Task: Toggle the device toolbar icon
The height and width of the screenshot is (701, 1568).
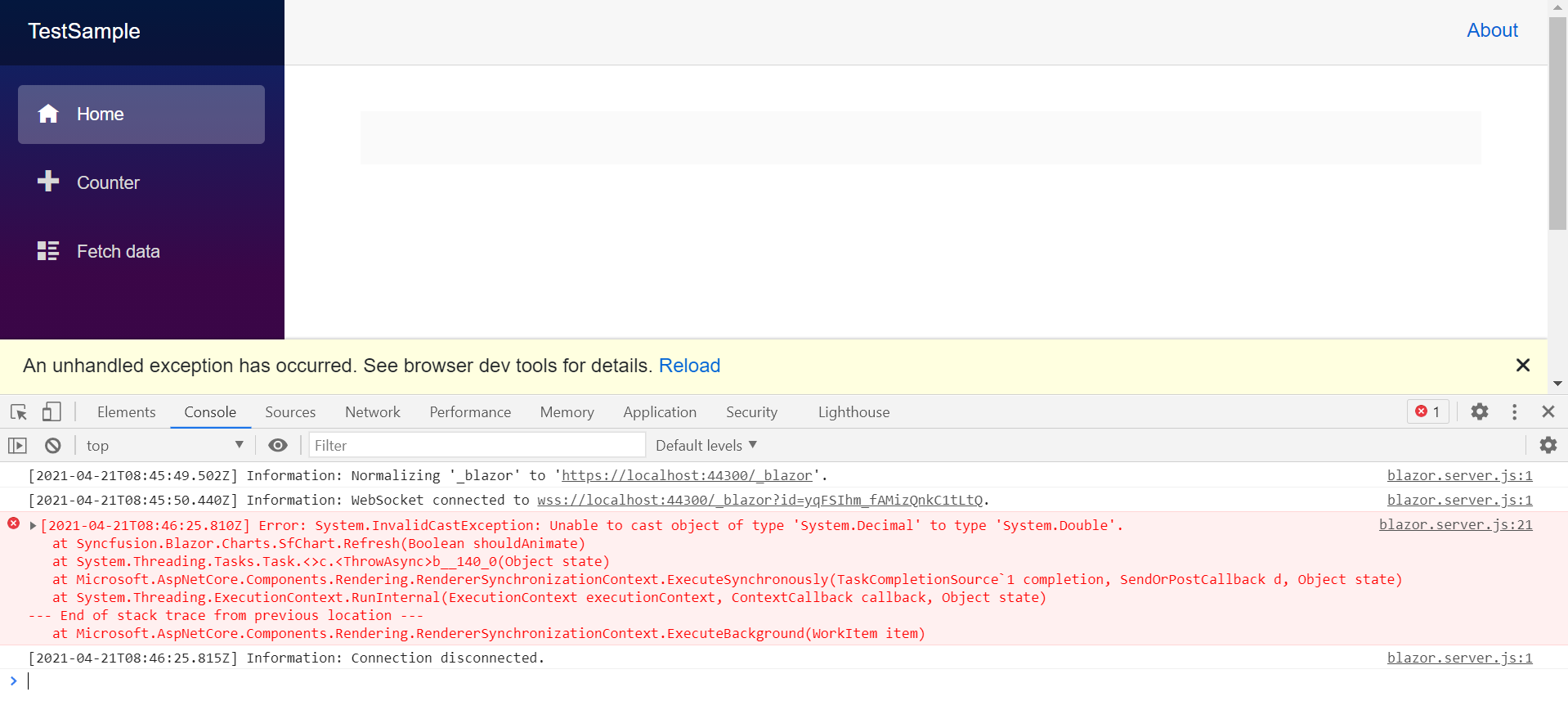Action: coord(52,412)
